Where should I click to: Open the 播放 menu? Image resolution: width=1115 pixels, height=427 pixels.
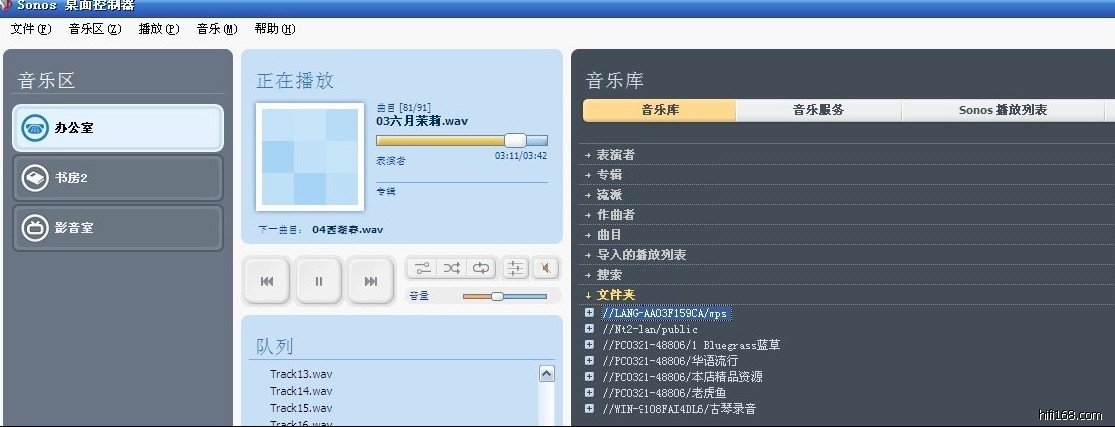tap(158, 29)
